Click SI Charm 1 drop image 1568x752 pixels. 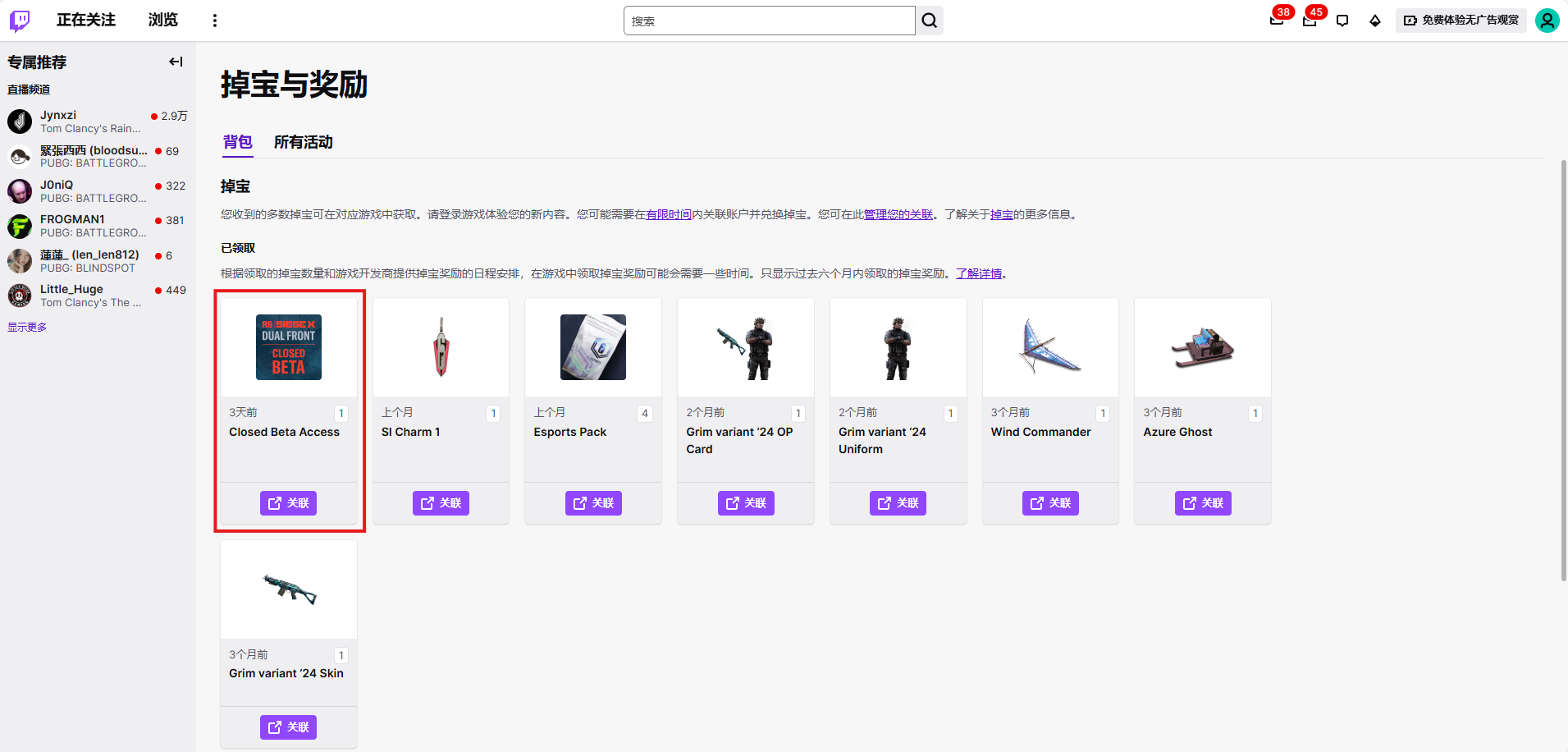(441, 347)
